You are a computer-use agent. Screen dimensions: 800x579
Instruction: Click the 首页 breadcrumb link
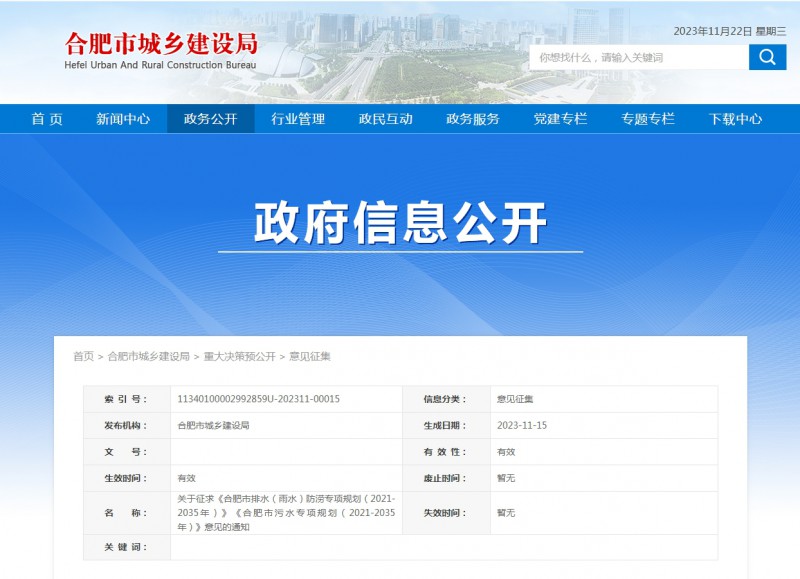pos(84,356)
